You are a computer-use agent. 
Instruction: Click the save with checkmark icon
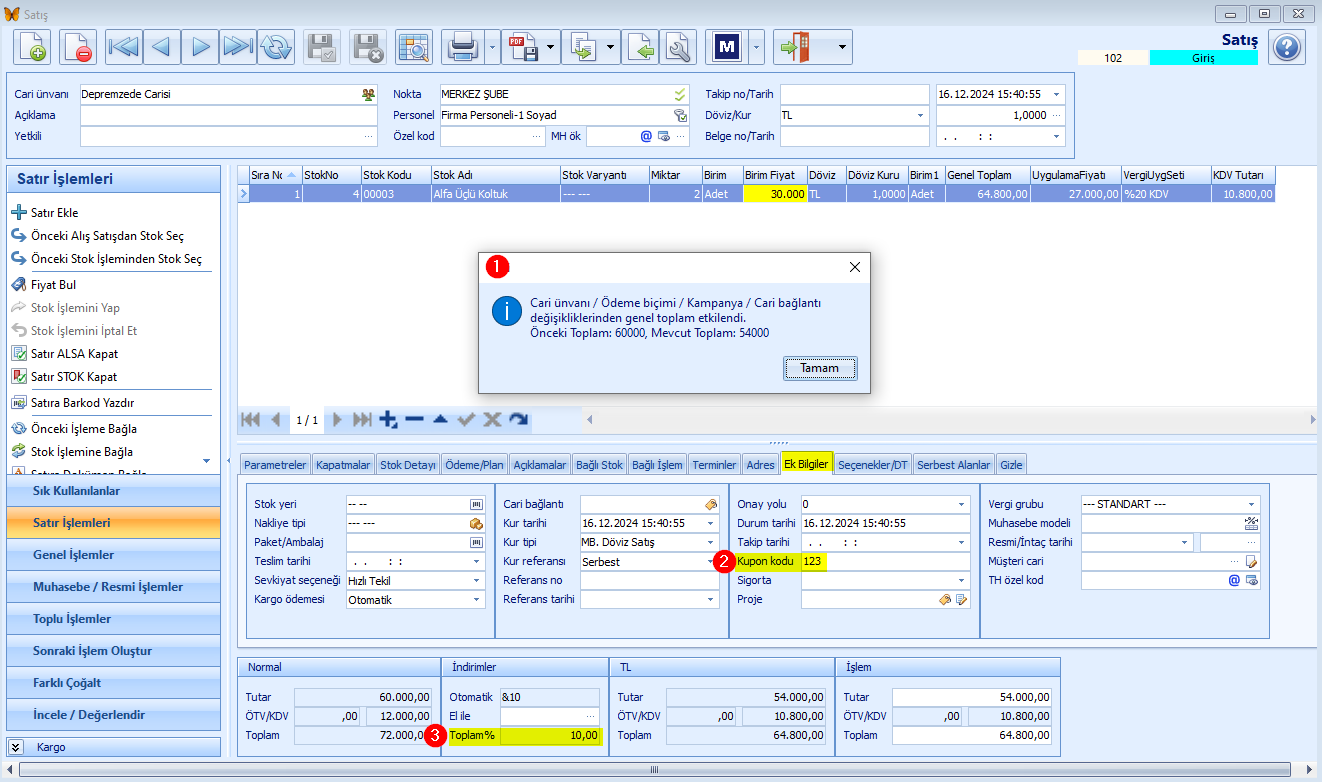click(x=322, y=46)
